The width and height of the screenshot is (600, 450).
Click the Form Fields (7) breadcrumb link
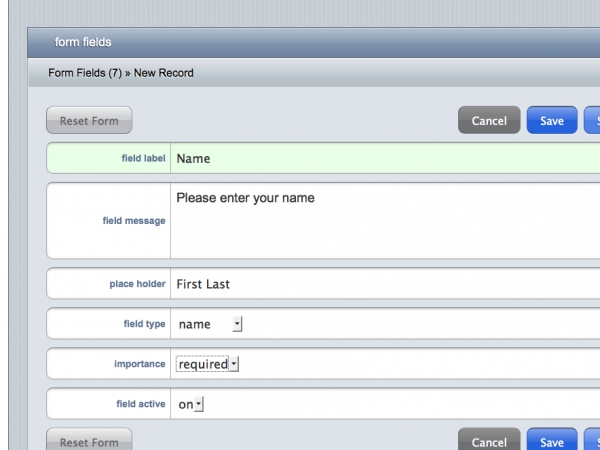pyautogui.click(x=85, y=73)
